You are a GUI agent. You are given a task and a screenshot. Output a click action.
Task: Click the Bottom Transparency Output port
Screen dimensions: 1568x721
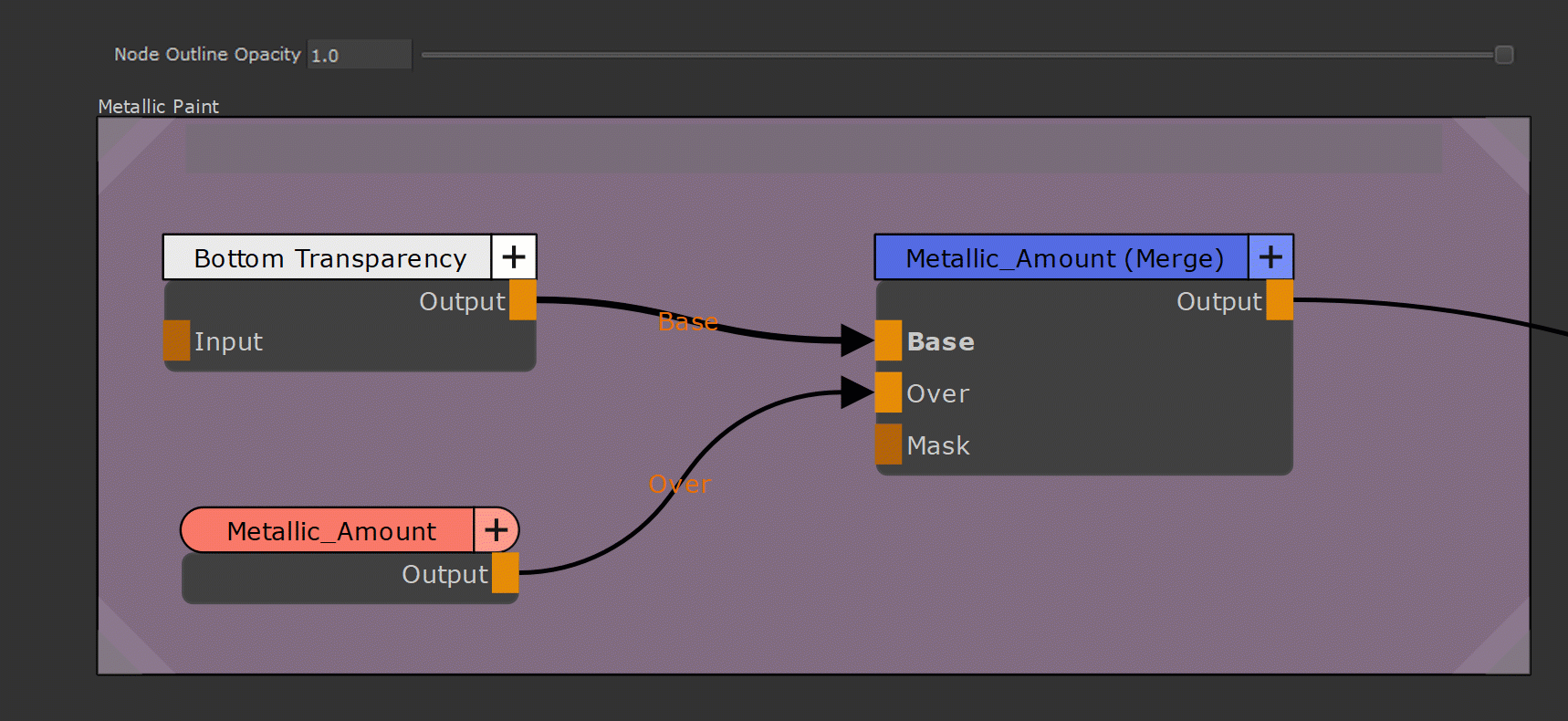[x=522, y=300]
